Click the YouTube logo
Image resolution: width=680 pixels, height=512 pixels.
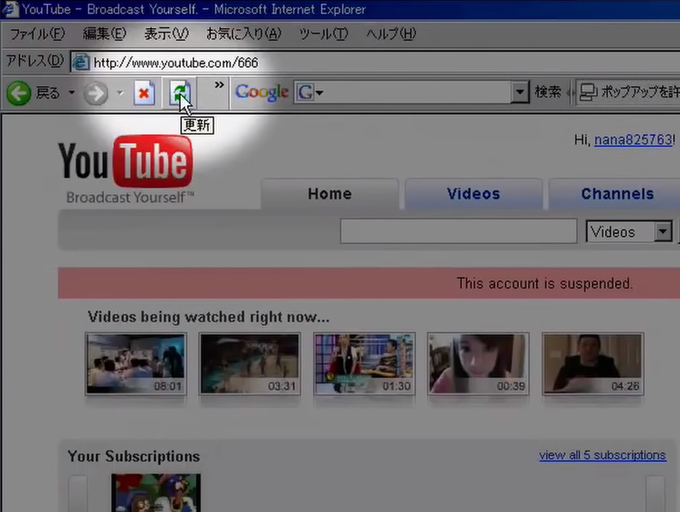(x=126, y=161)
